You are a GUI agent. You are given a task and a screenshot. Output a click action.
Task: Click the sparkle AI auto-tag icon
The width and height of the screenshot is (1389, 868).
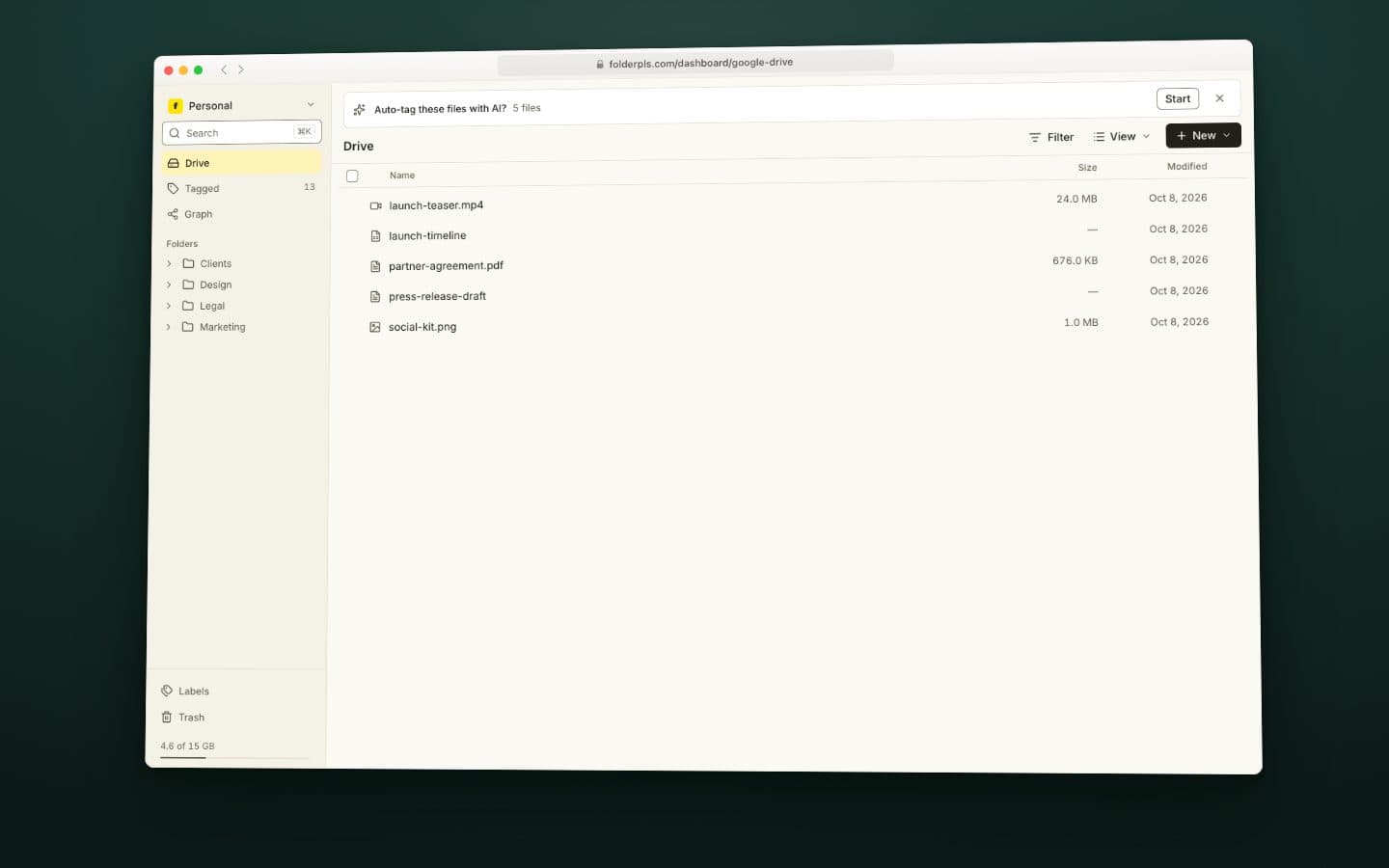pos(359,110)
